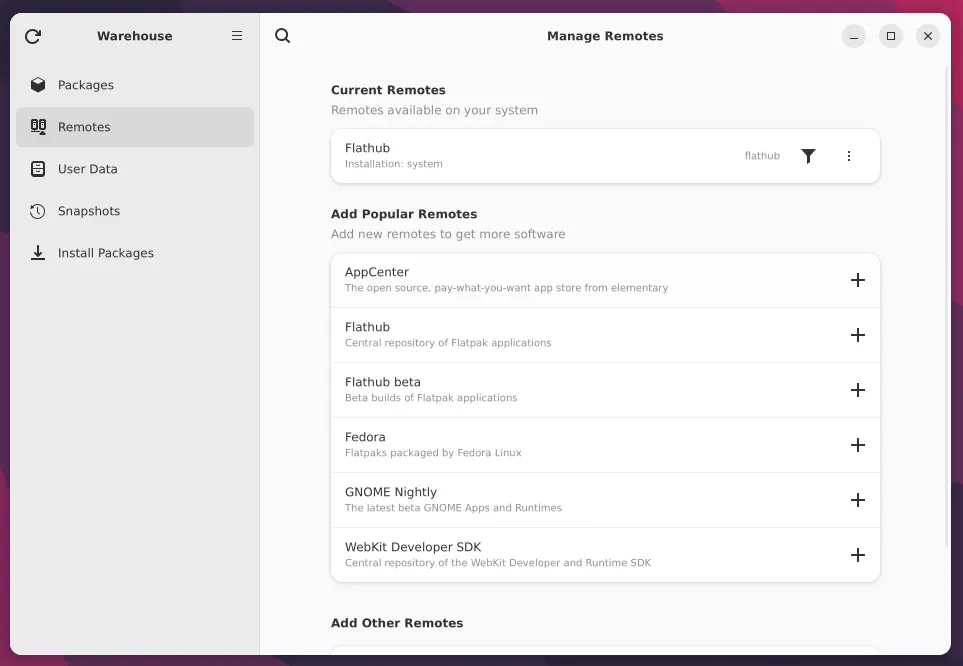Open the search for remotes
Image resolution: width=963 pixels, height=666 pixels.
283,36
